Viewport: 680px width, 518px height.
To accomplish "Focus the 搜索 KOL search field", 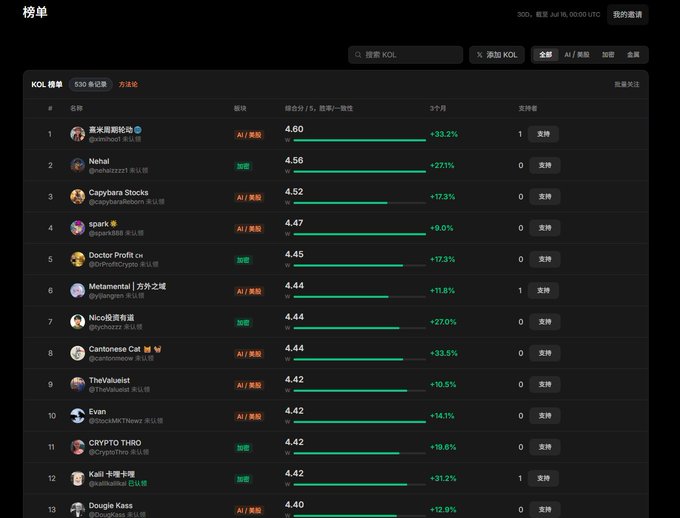I will pos(405,55).
